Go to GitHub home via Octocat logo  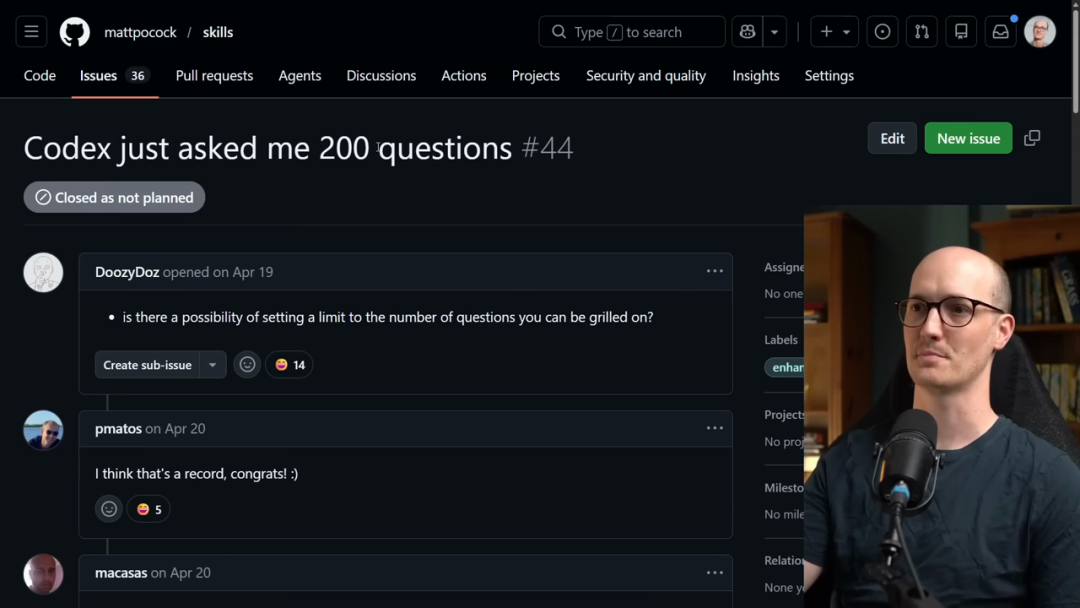coord(74,32)
